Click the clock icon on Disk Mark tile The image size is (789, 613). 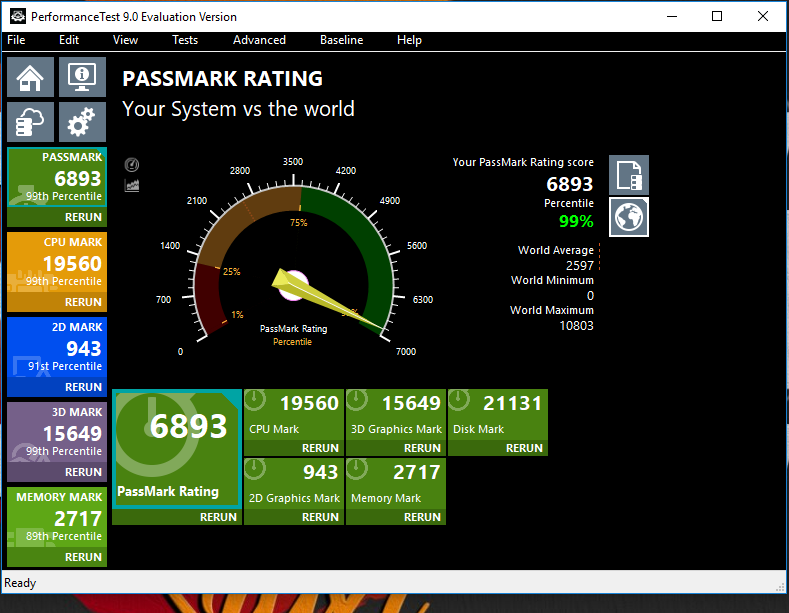pos(459,400)
